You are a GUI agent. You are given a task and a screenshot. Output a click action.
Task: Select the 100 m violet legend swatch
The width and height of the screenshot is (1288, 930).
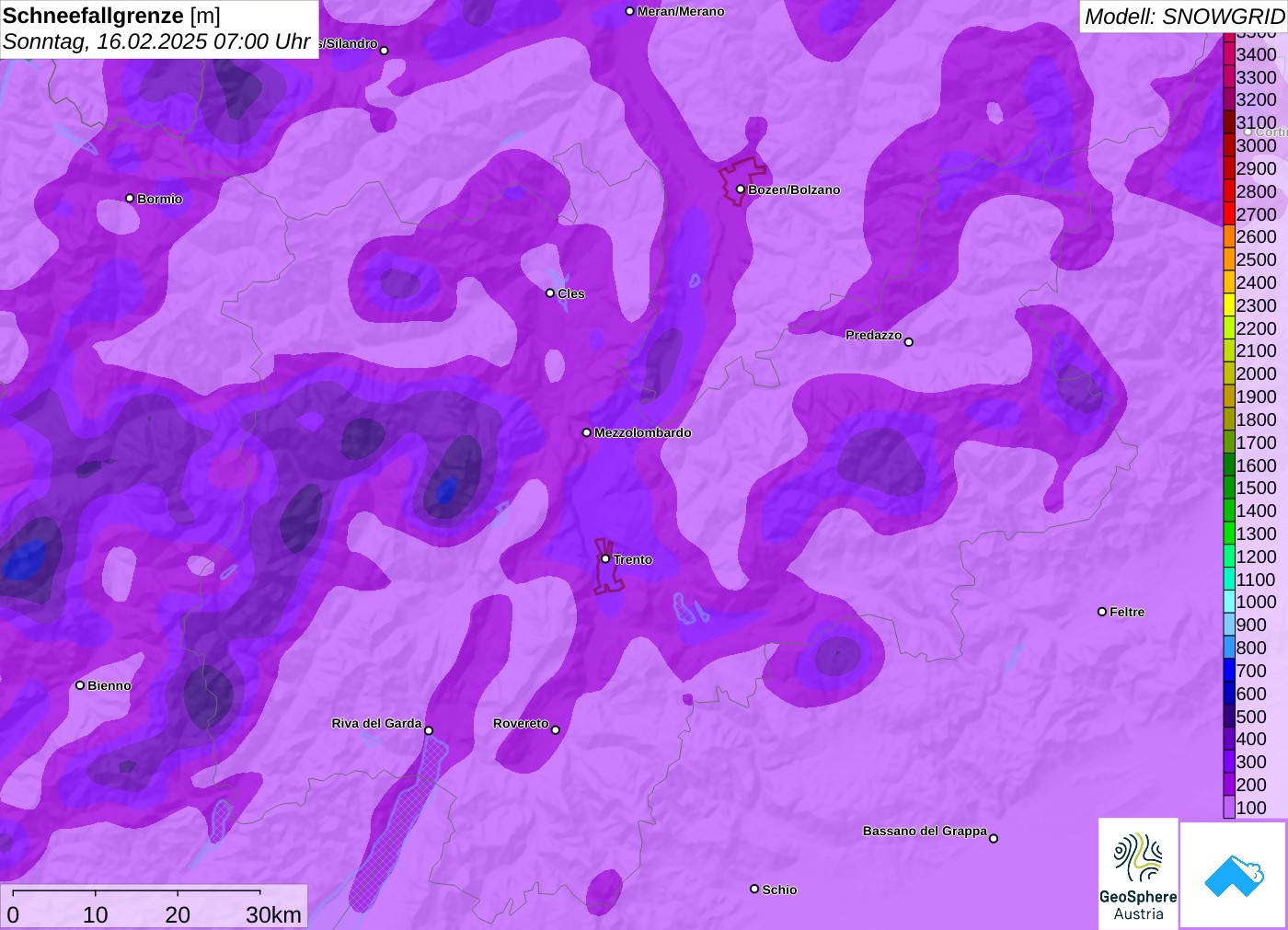pyautogui.click(x=1229, y=808)
